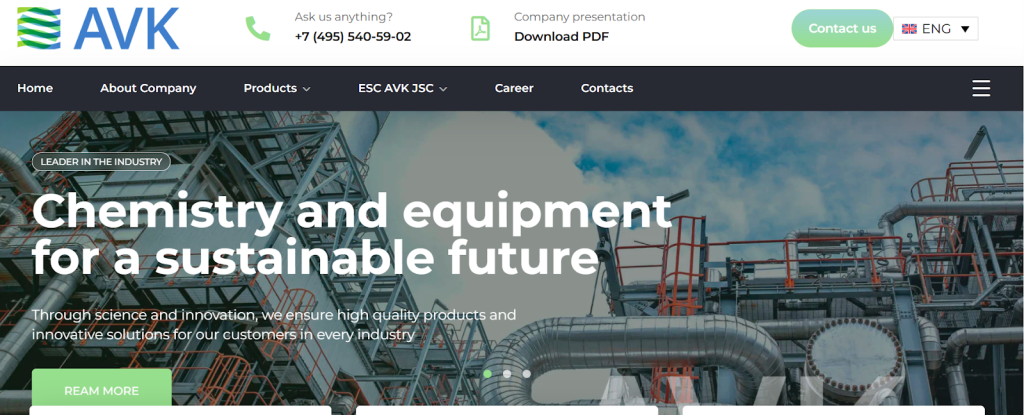This screenshot has width=1024, height=415.
Task: Open the Products menu item
Action: click(270, 88)
